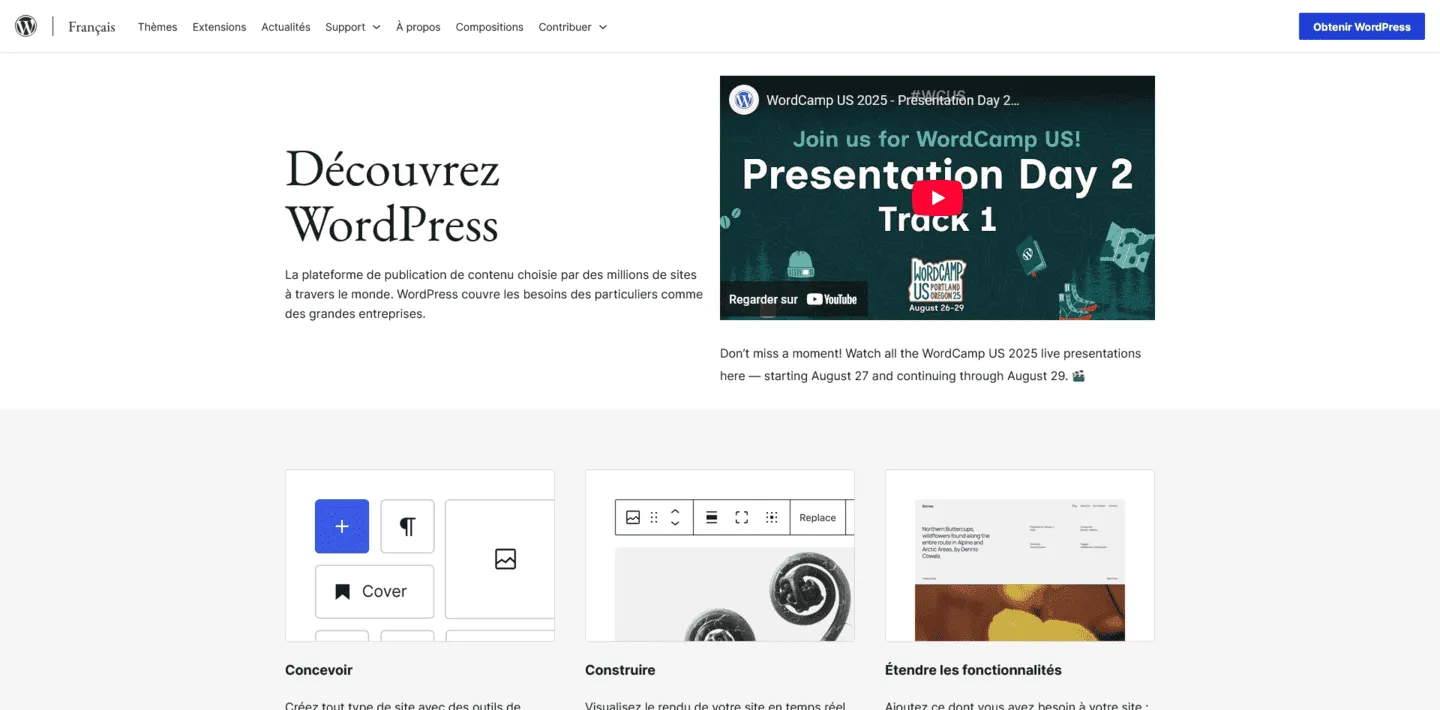Open the Thèmes menu item
This screenshot has width=1440, height=710.
[157, 27]
